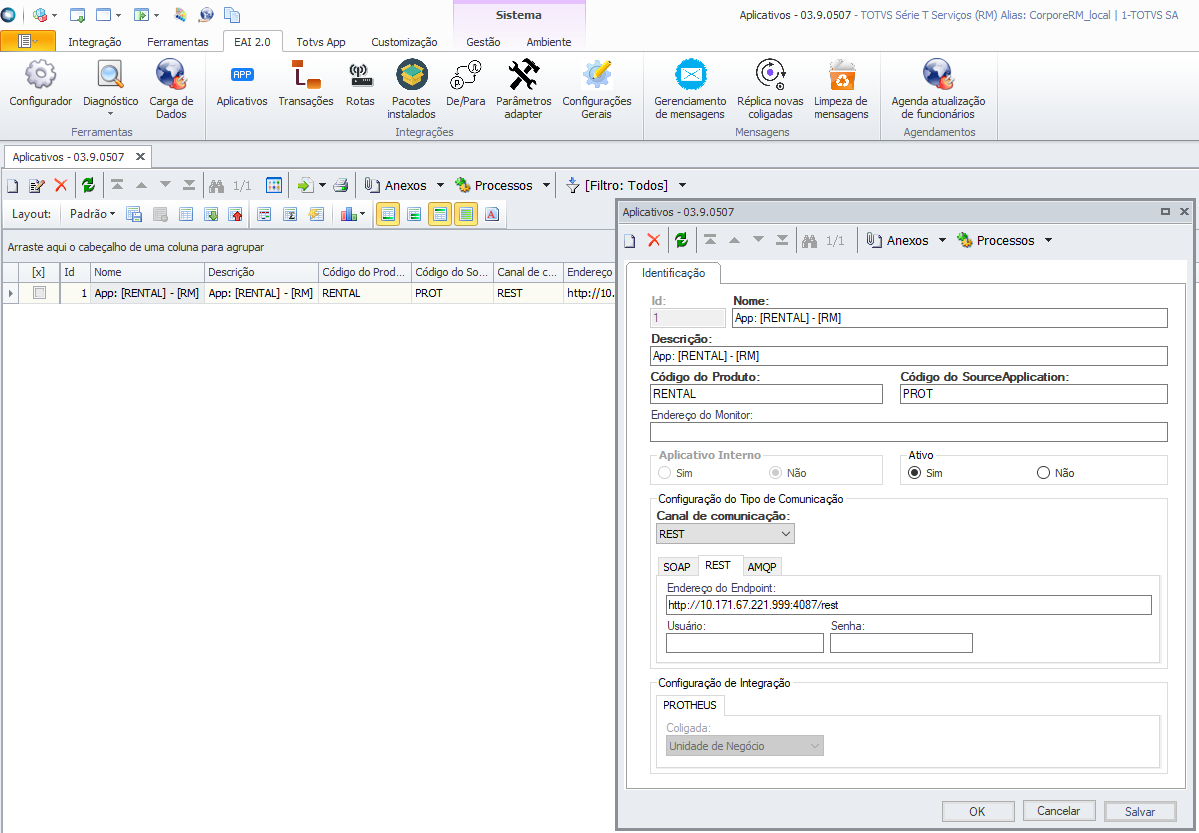Viewport: 1199px width, 833px height.
Task: Go to the first record in list toolbar
Action: pos(117,185)
